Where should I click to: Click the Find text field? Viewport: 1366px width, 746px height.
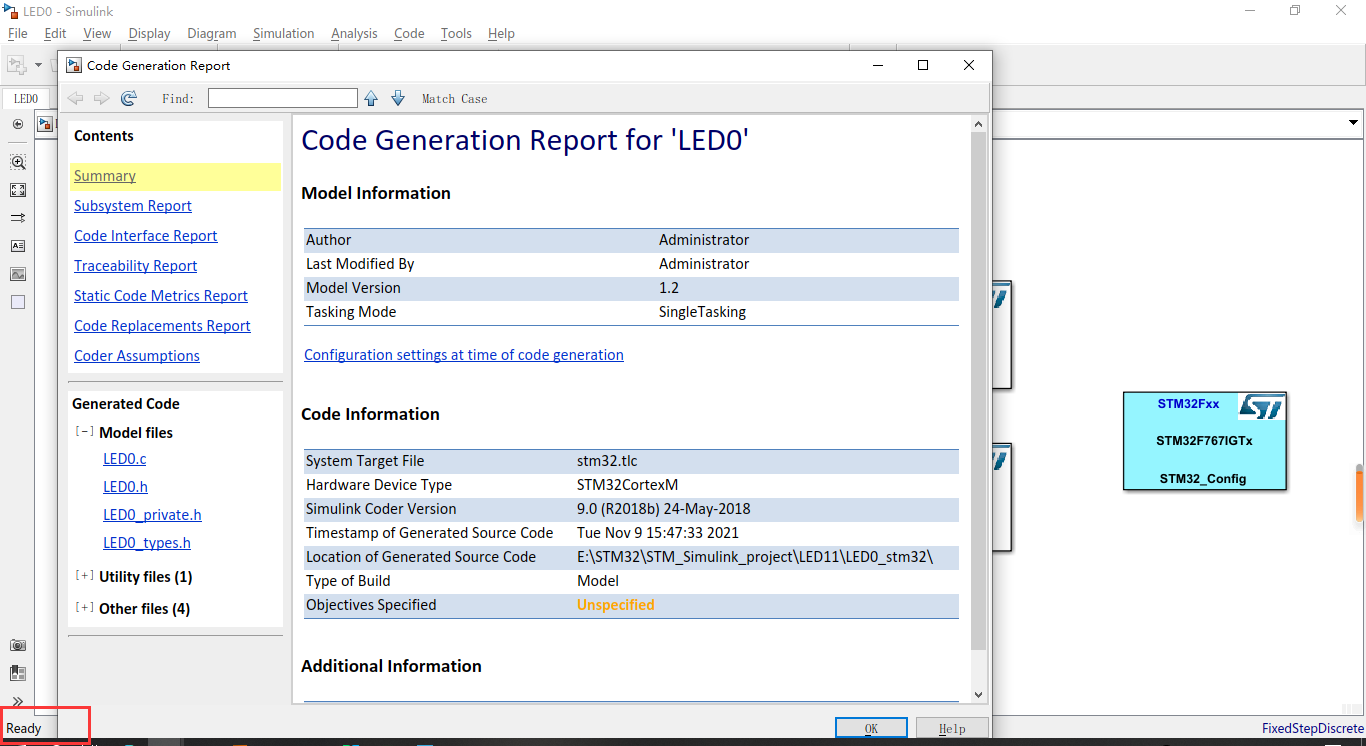tap(283, 98)
